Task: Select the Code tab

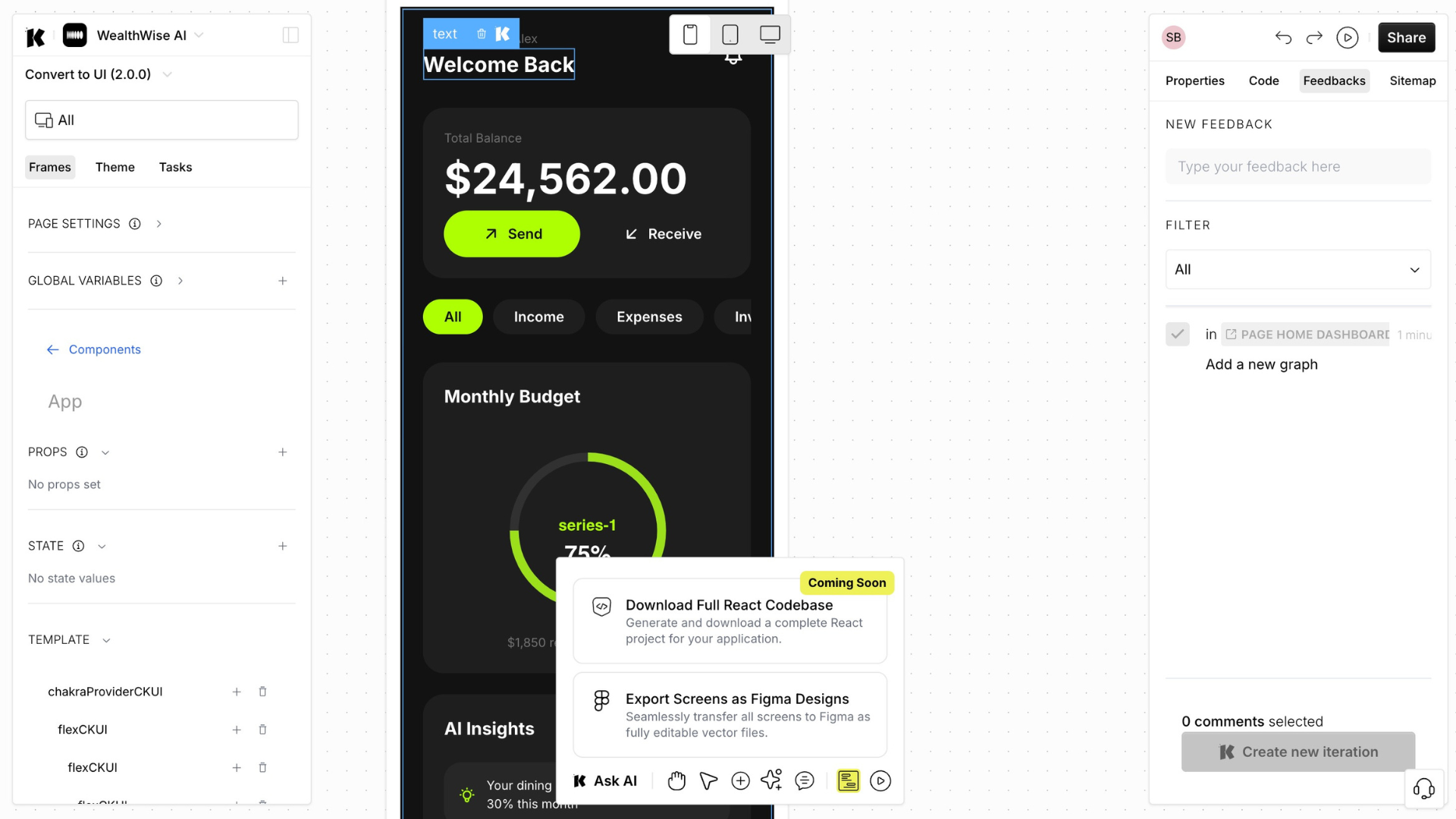Action: [x=1263, y=80]
